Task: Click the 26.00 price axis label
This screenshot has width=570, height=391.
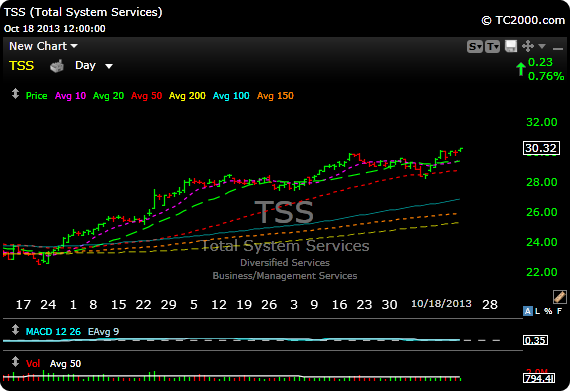Action: pos(542,212)
